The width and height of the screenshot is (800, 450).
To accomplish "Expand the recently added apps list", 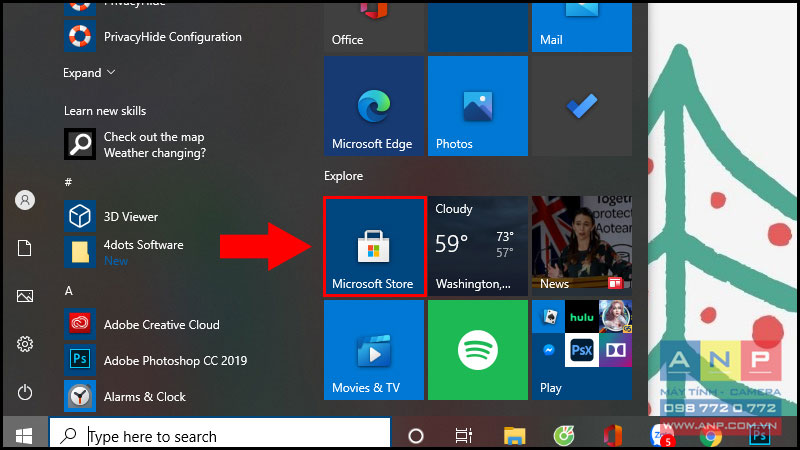I will point(89,73).
